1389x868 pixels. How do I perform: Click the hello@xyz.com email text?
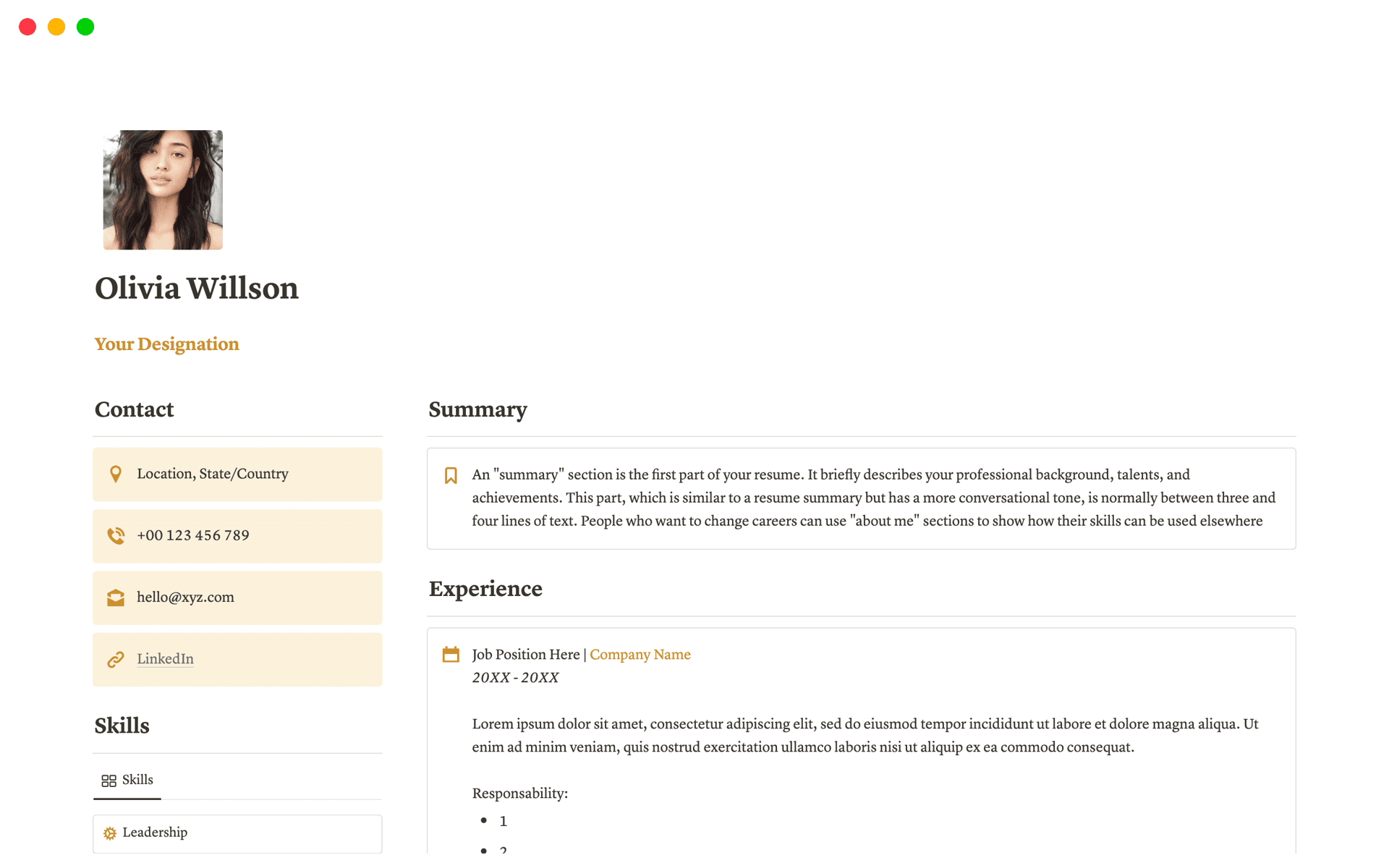pos(185,597)
